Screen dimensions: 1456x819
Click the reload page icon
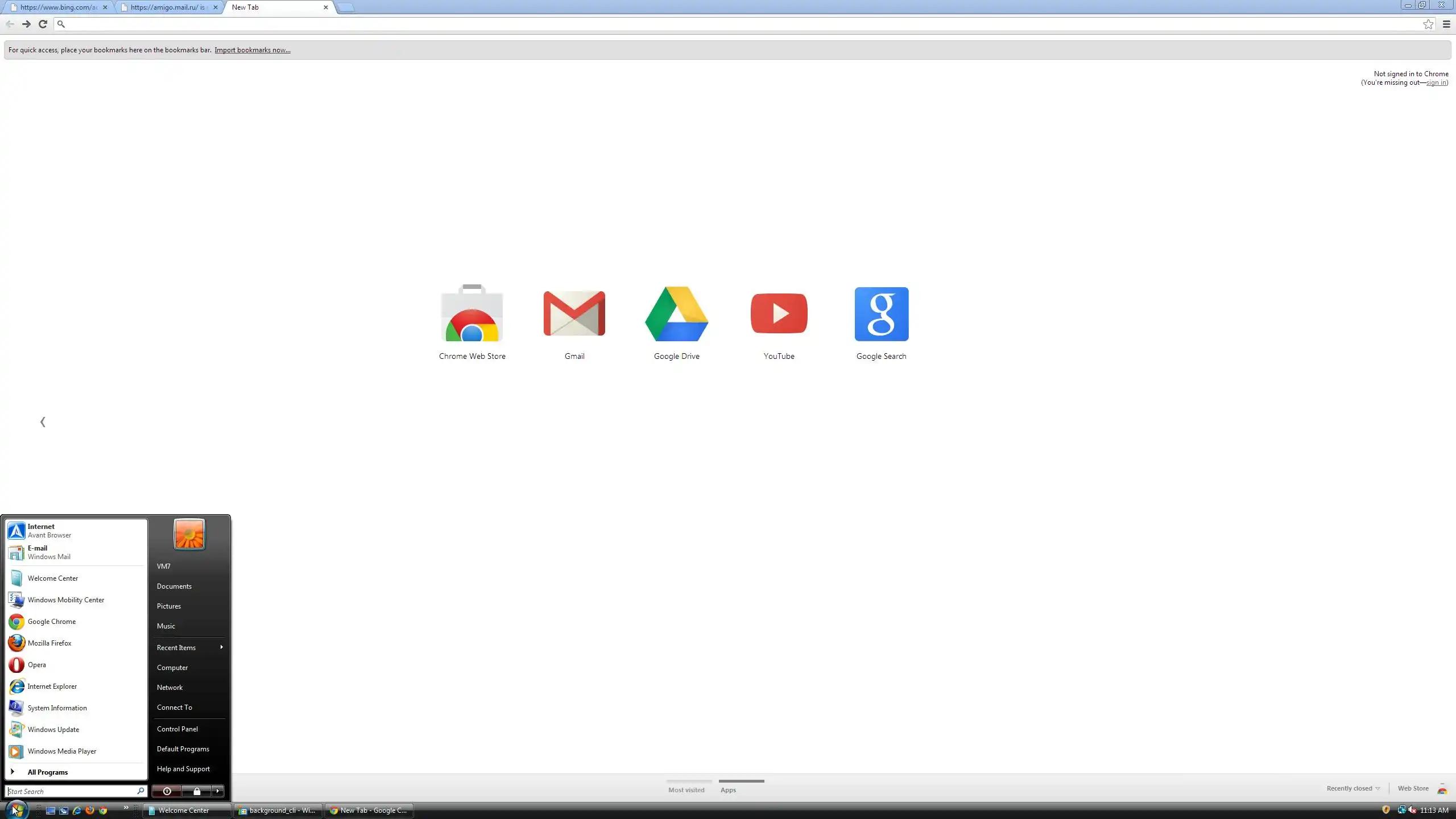tap(43, 24)
